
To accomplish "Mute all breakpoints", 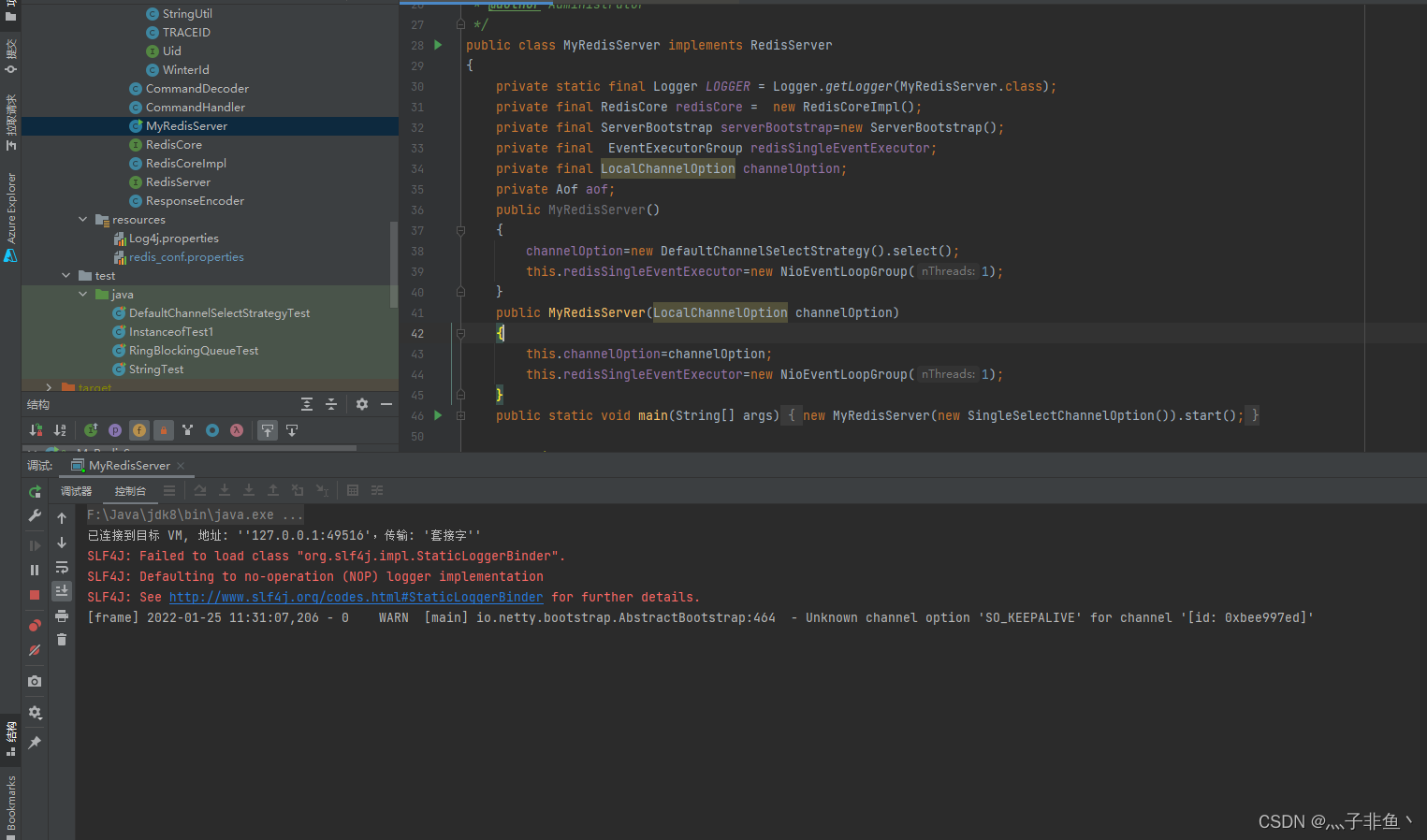I will [x=35, y=650].
